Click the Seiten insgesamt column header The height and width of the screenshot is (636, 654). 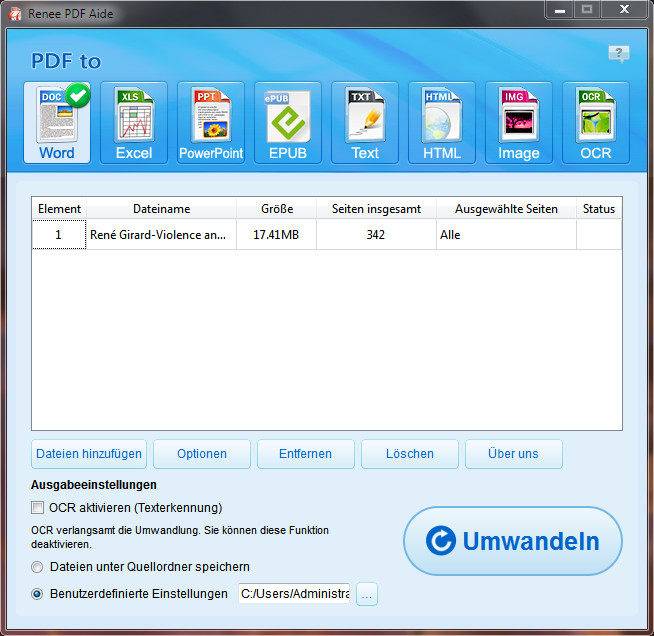tap(376, 209)
